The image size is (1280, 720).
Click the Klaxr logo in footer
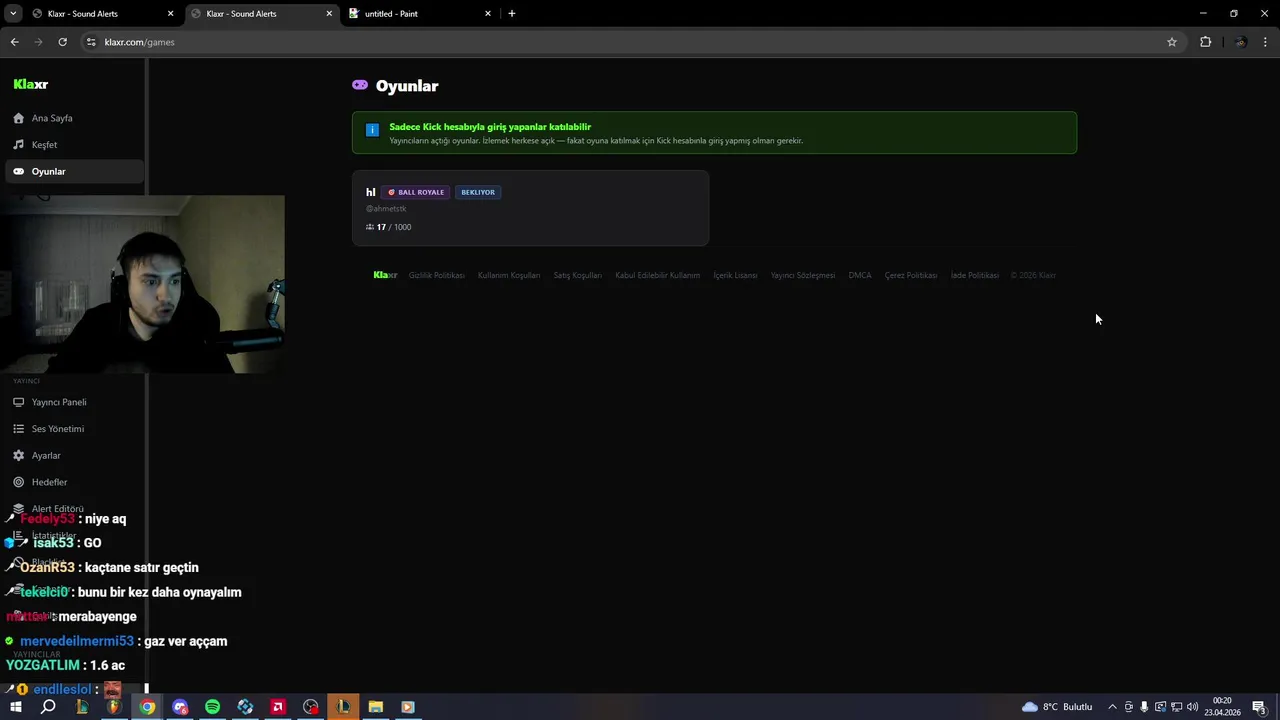pyautogui.click(x=385, y=275)
